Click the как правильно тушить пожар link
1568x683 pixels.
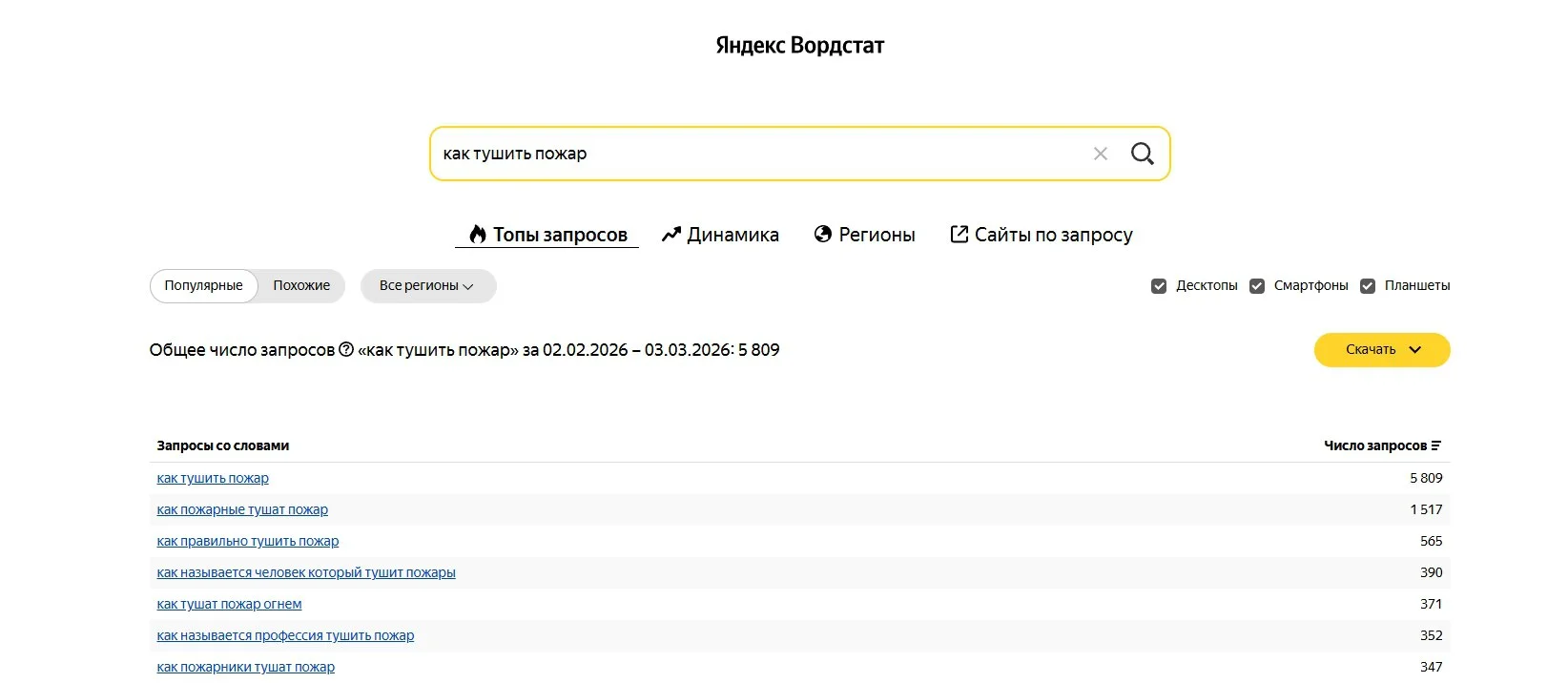click(x=248, y=541)
